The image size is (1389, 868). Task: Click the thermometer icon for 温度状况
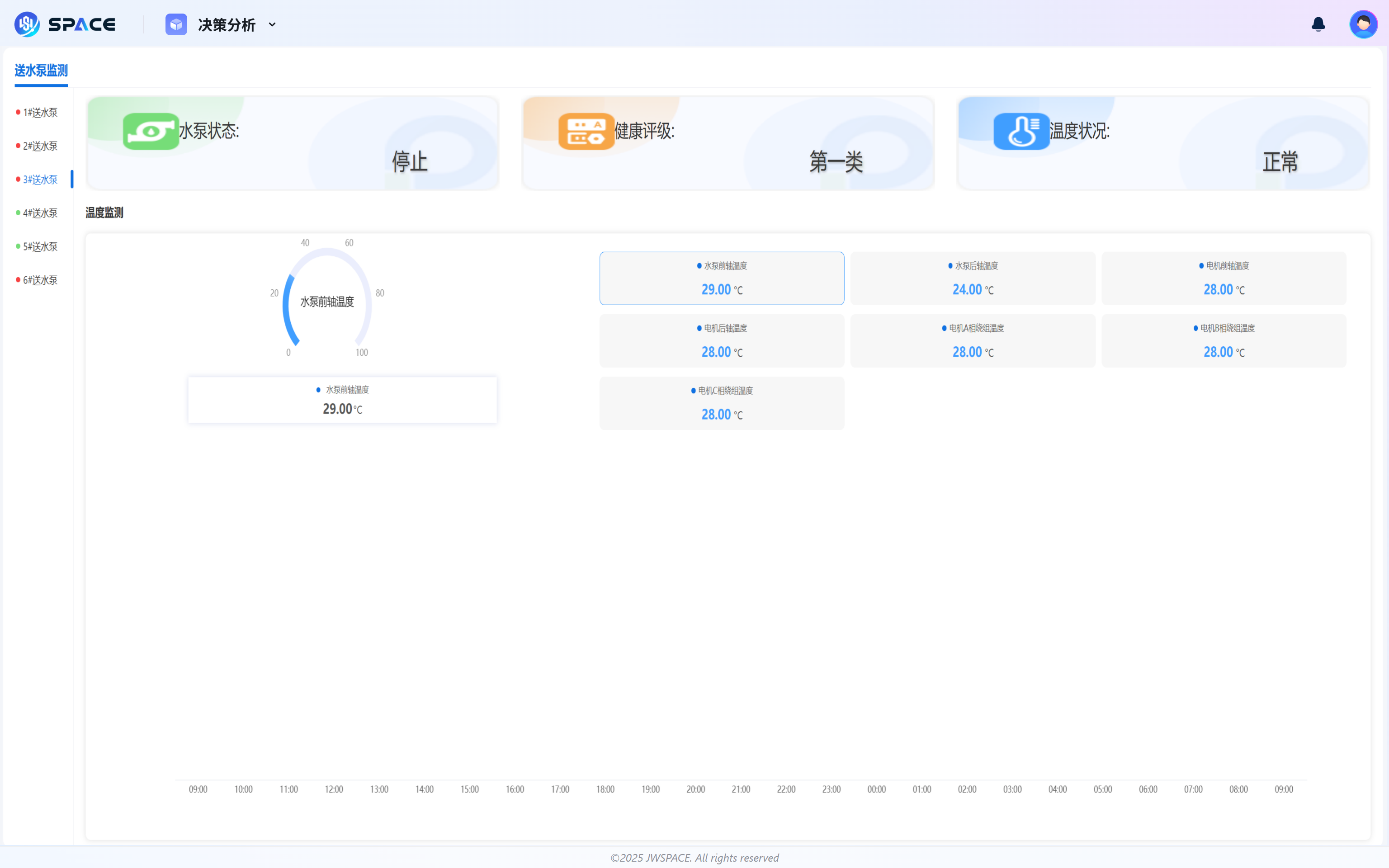click(x=1021, y=131)
